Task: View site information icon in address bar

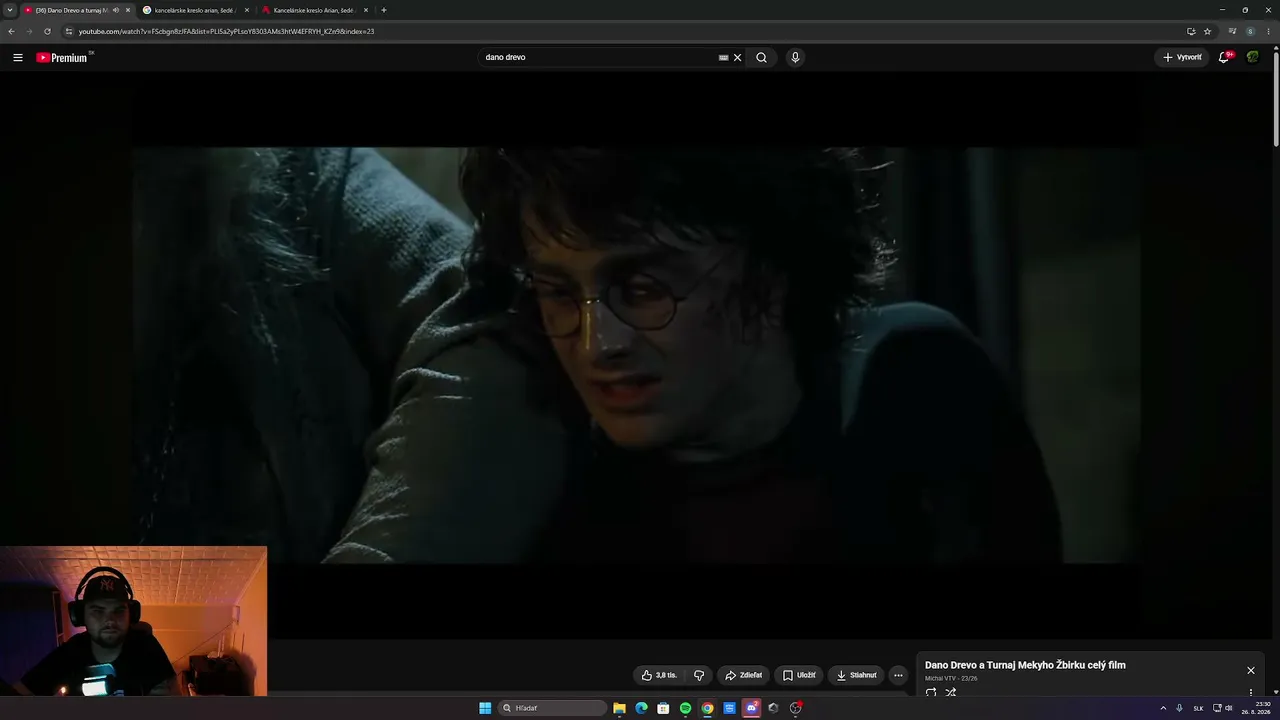Action: coord(69,31)
